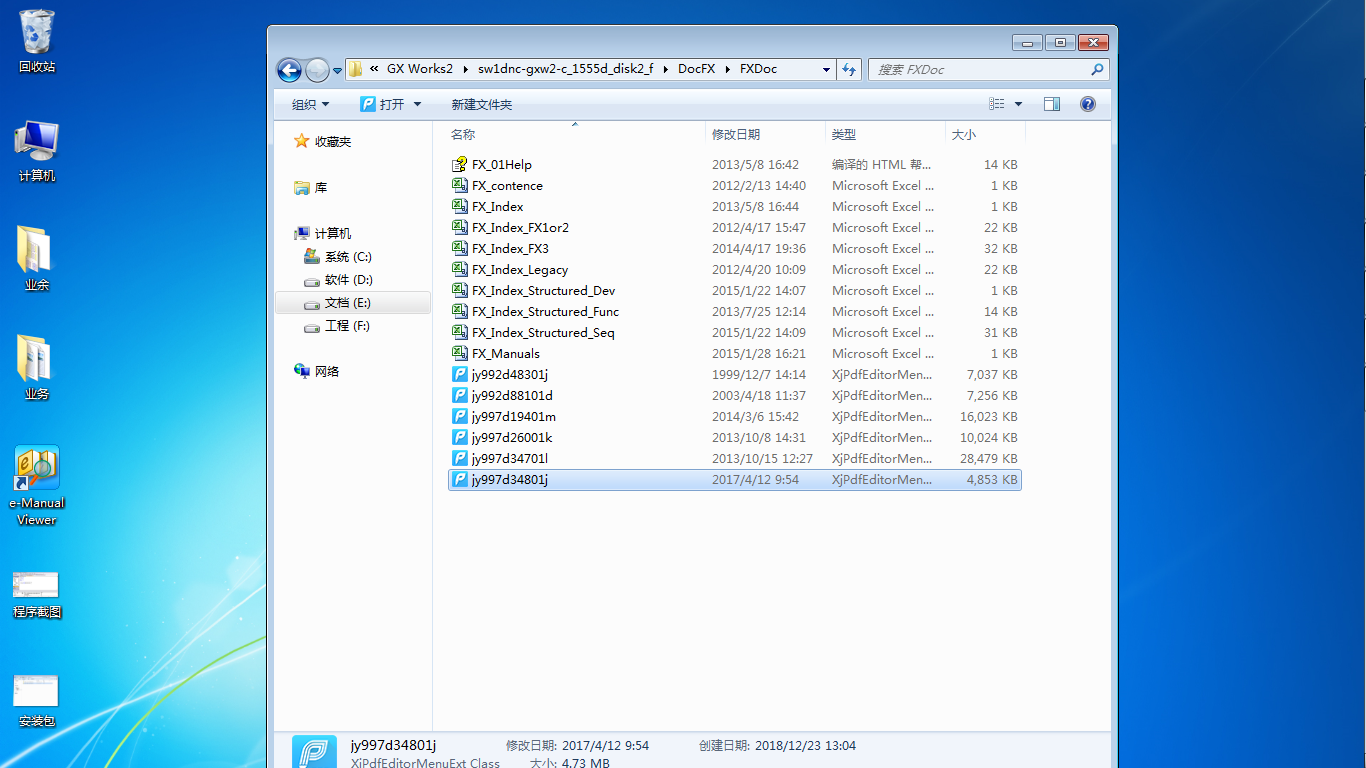The width and height of the screenshot is (1366, 768).
Task: Click the help question mark icon
Action: pos(1088,104)
